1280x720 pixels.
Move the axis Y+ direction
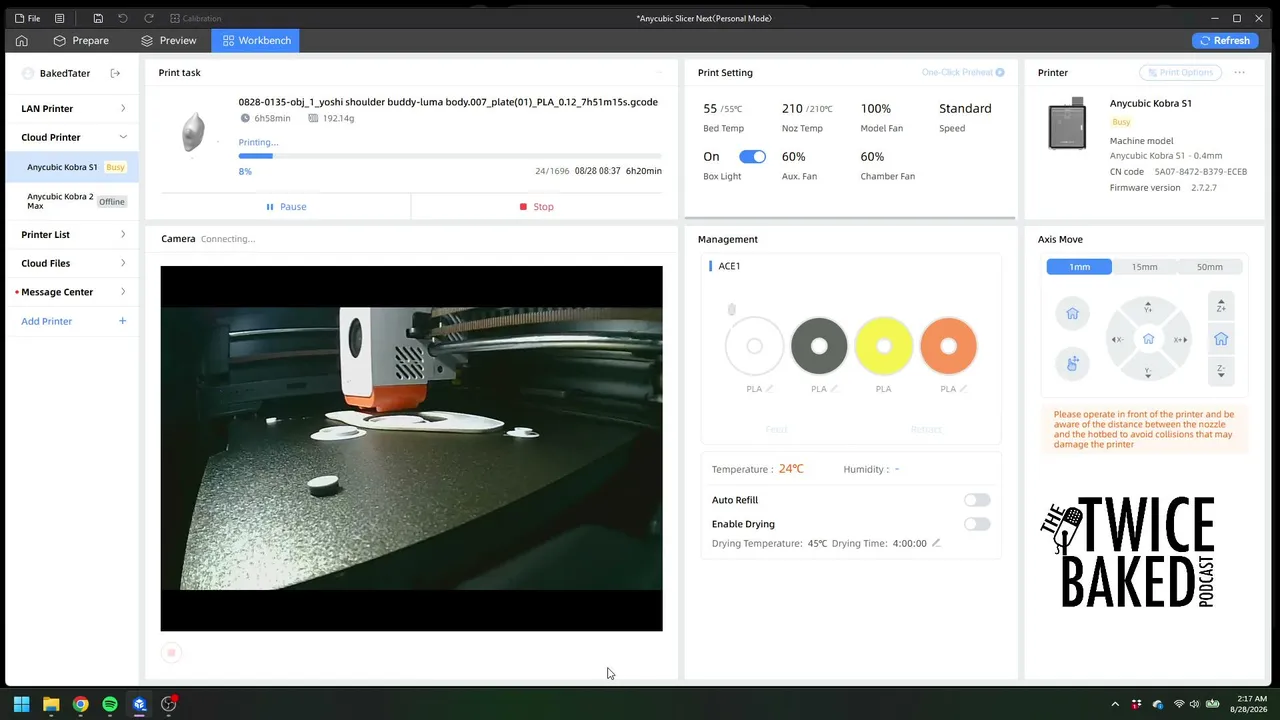[1148, 307]
